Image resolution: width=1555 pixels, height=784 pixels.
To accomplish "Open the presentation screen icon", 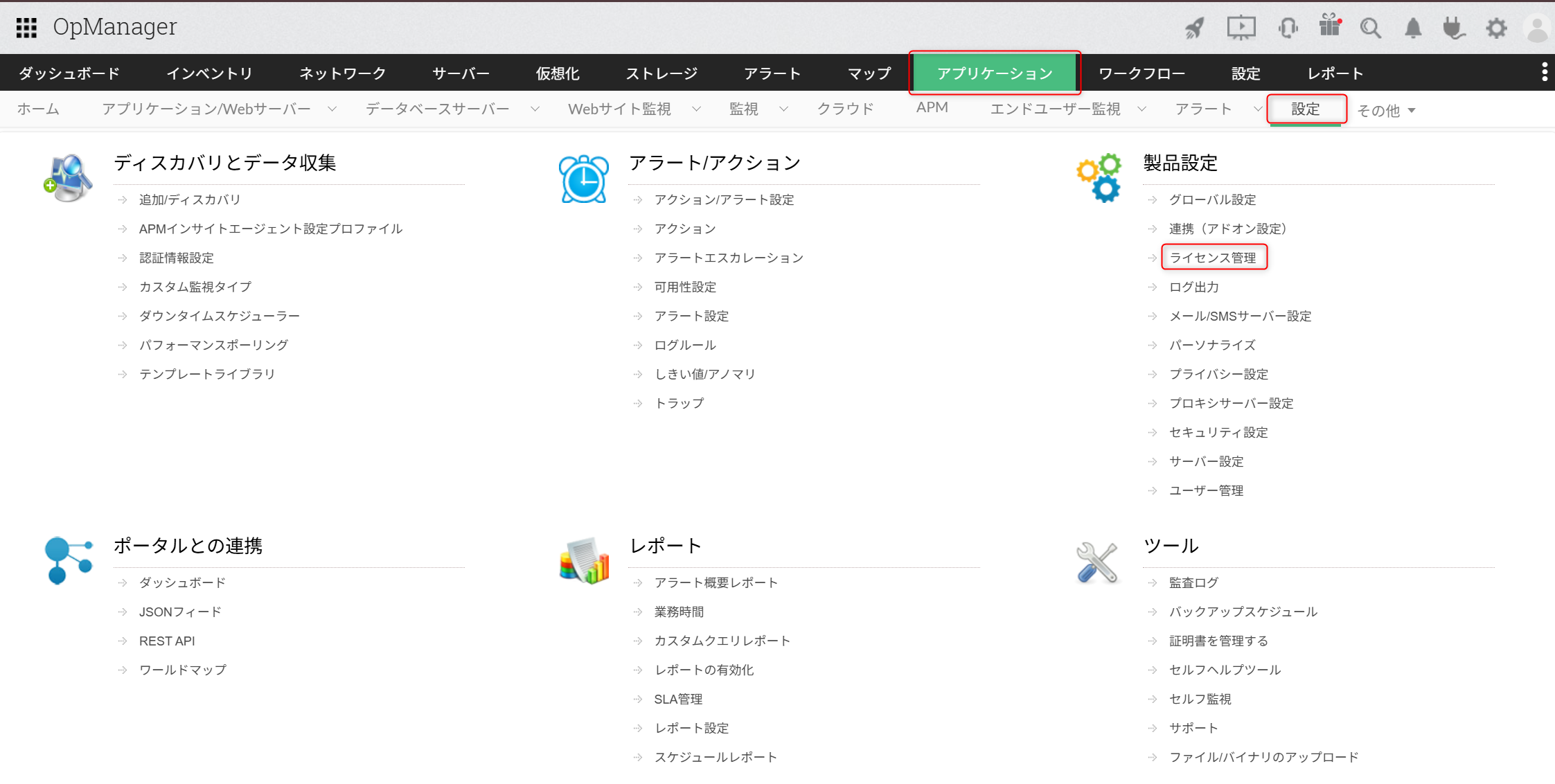I will 1241,28.
